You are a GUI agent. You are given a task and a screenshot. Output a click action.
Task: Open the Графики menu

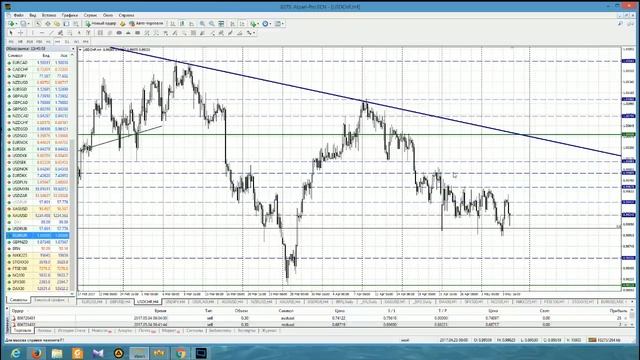pyautogui.click(x=70, y=15)
